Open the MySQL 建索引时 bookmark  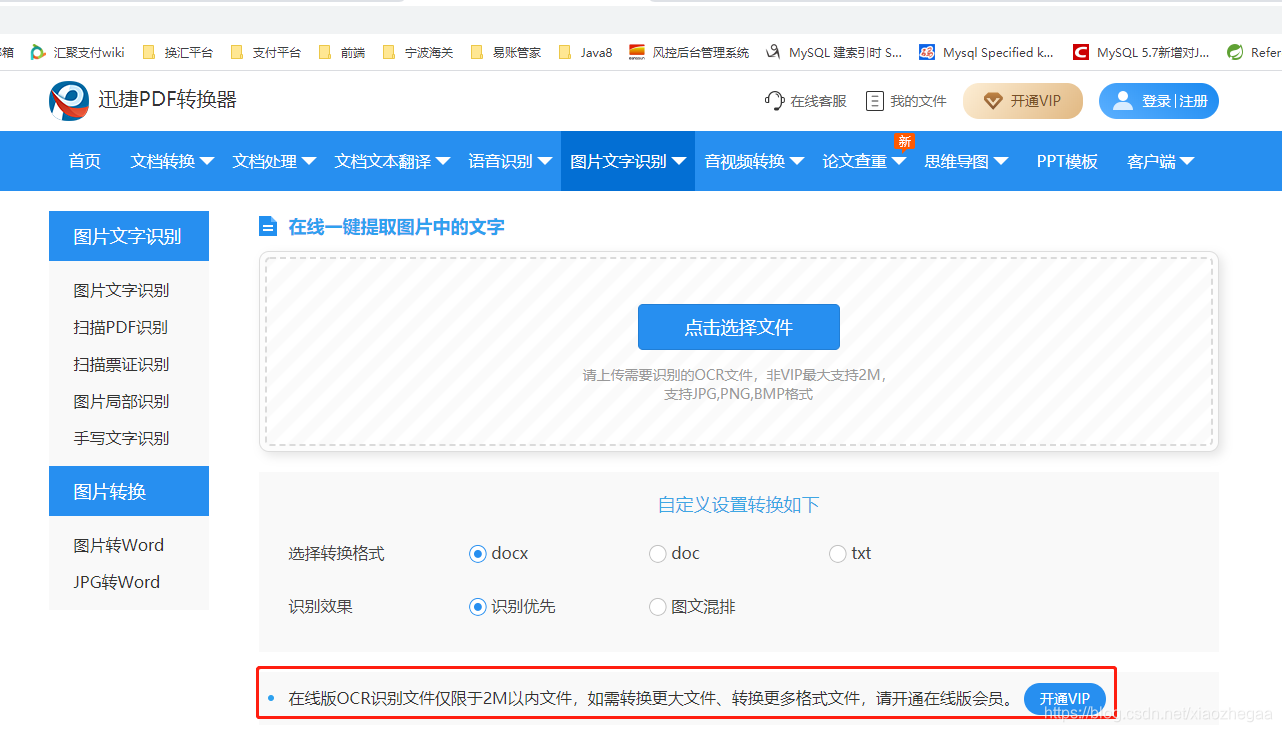click(834, 52)
